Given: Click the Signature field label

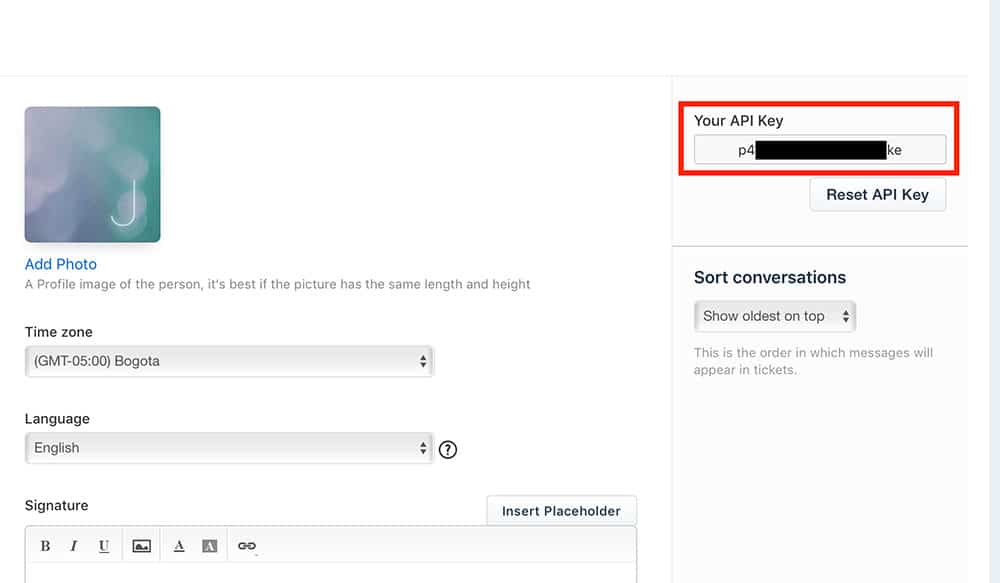Looking at the screenshot, I should 57,506.
